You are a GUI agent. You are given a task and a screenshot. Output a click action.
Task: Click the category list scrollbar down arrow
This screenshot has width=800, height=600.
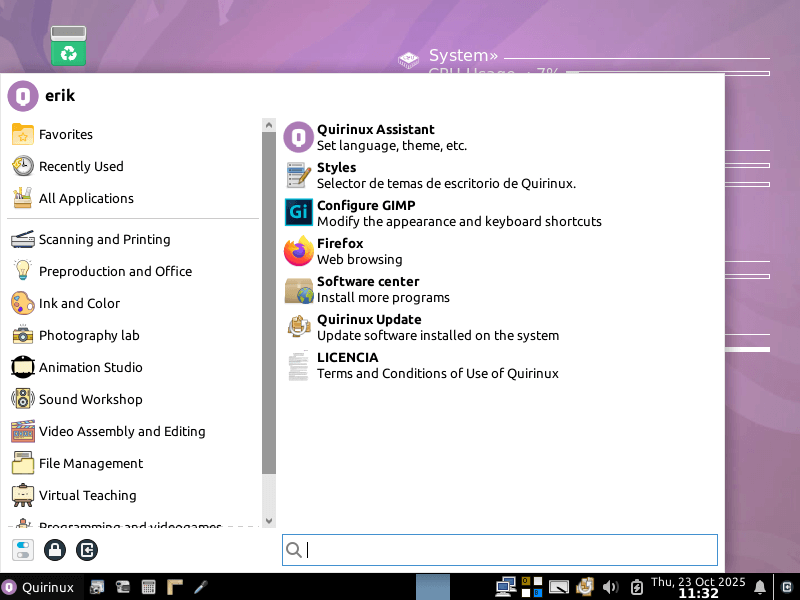268,521
